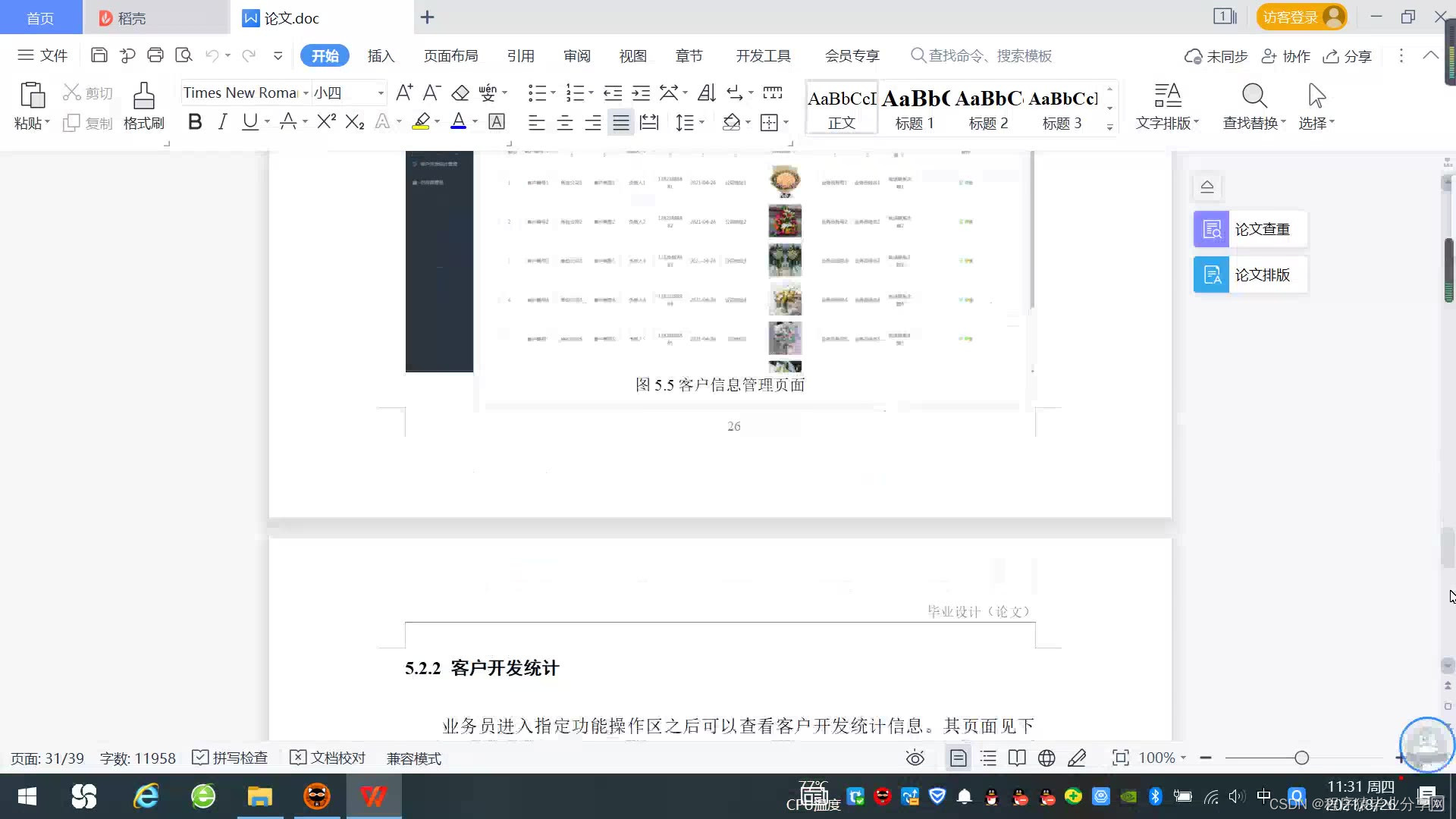Toggle eye protection mode icon

(915, 758)
